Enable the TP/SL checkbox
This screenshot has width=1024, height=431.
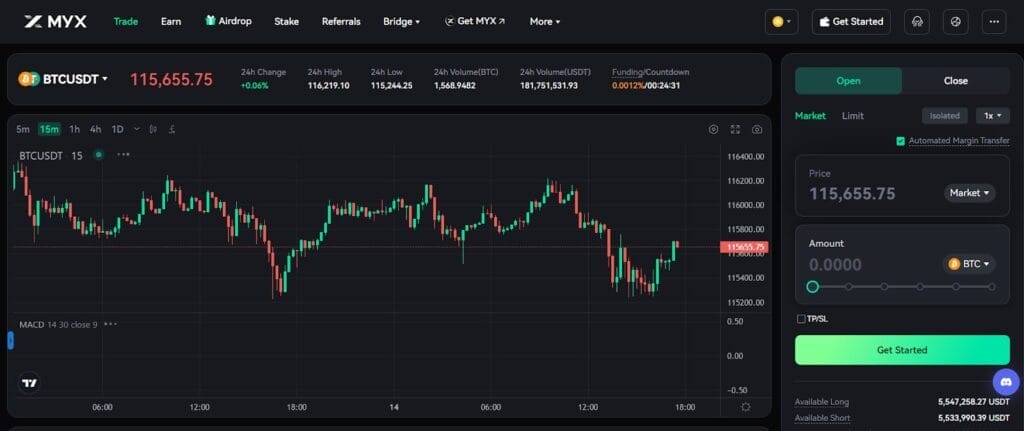pos(801,319)
